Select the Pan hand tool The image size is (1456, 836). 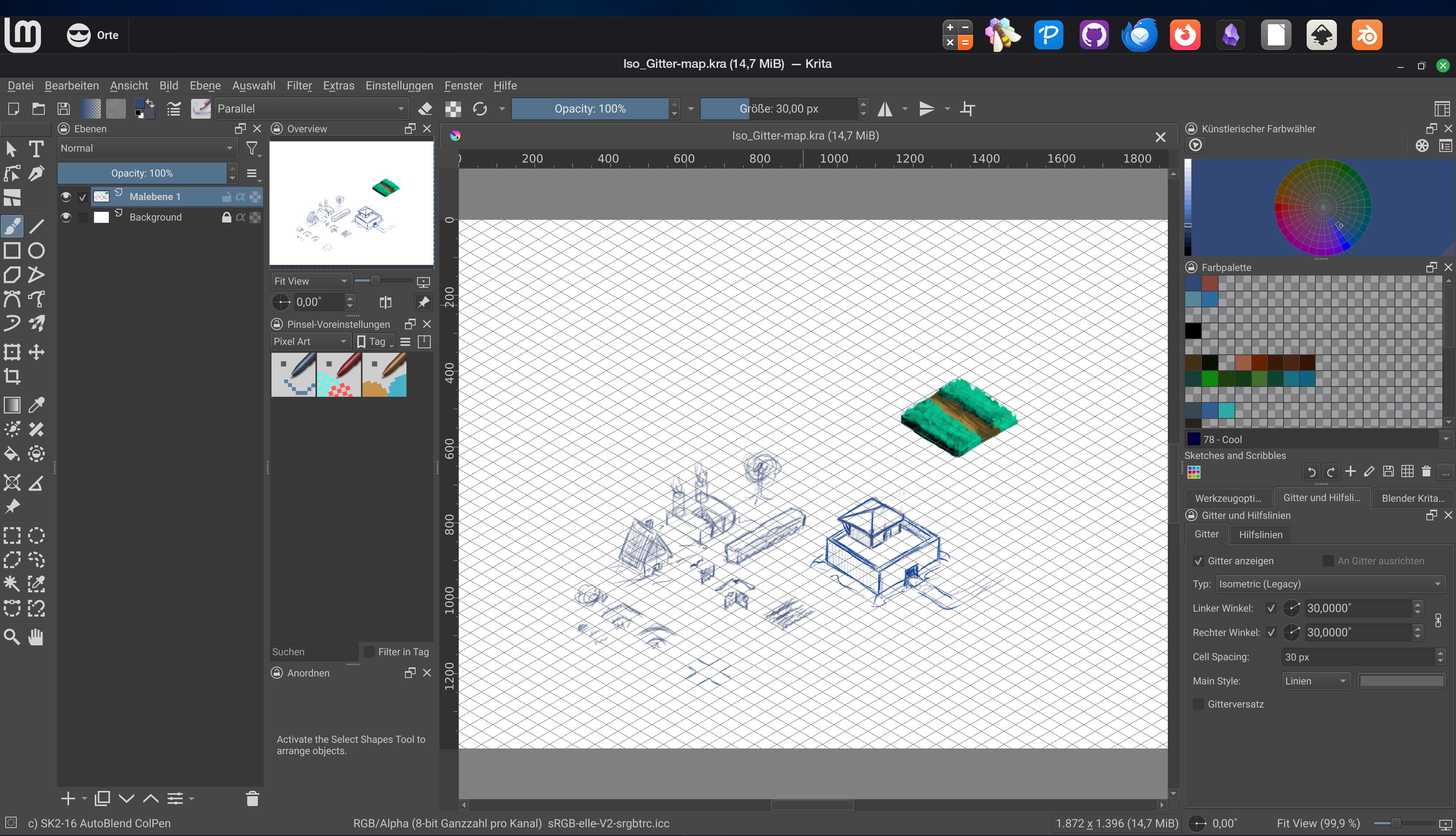[x=36, y=637]
